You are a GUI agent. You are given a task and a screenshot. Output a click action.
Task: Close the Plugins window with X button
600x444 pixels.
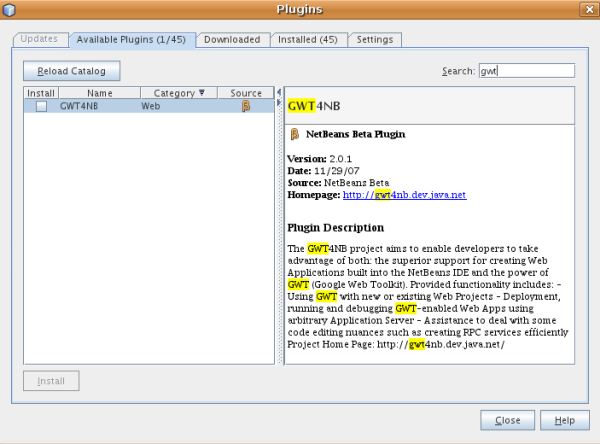tap(590, 9)
